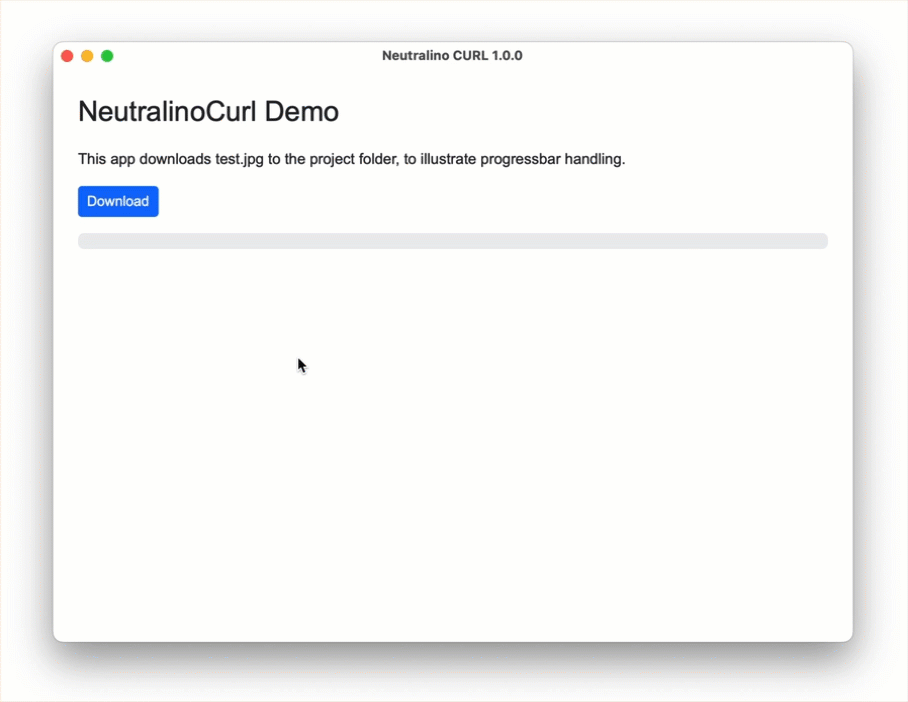Click the NeutralinoCurl Demo heading
The height and width of the screenshot is (702, 908).
[x=208, y=111]
